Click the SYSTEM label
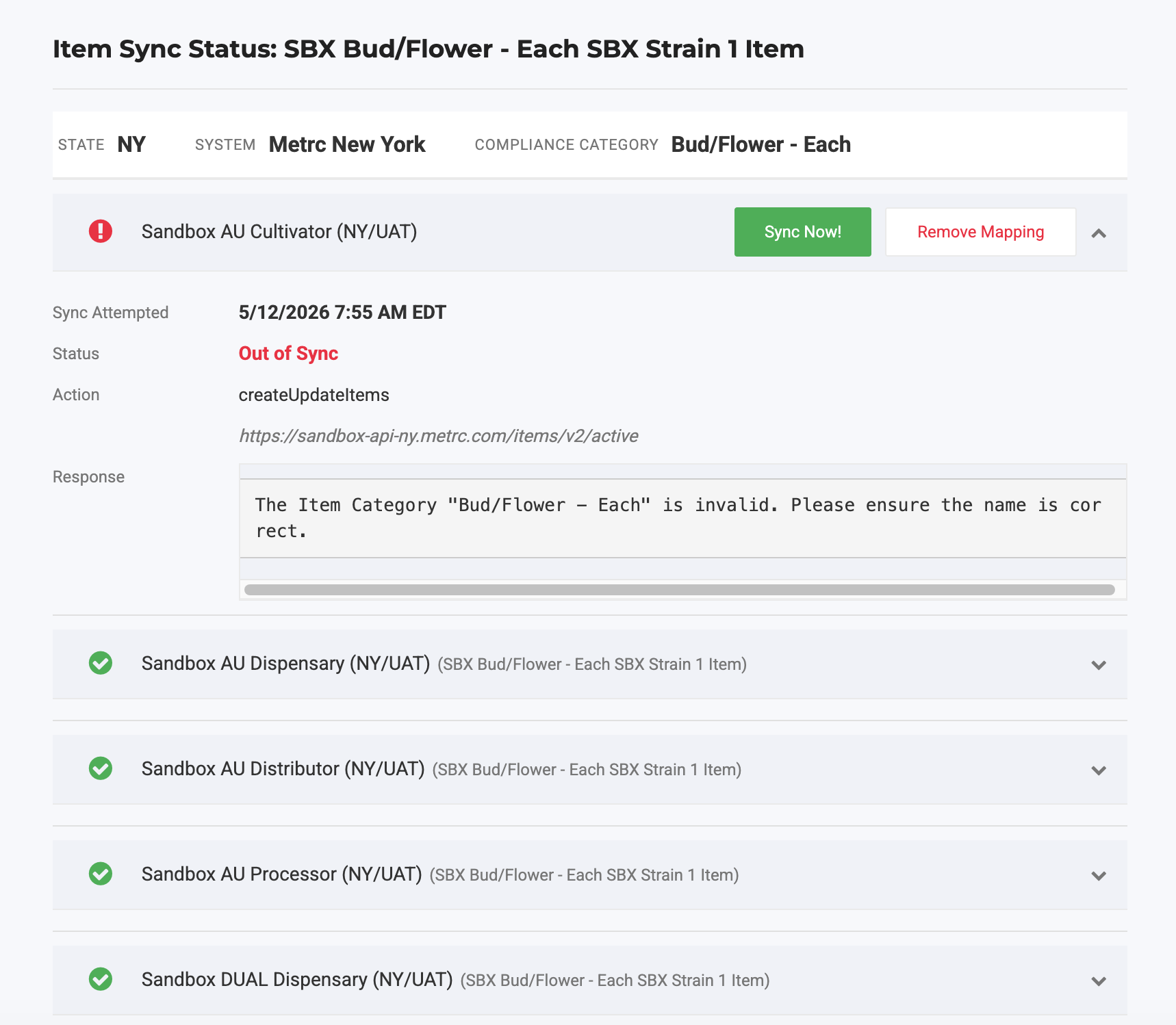The height and width of the screenshot is (1025, 1176). tap(225, 145)
